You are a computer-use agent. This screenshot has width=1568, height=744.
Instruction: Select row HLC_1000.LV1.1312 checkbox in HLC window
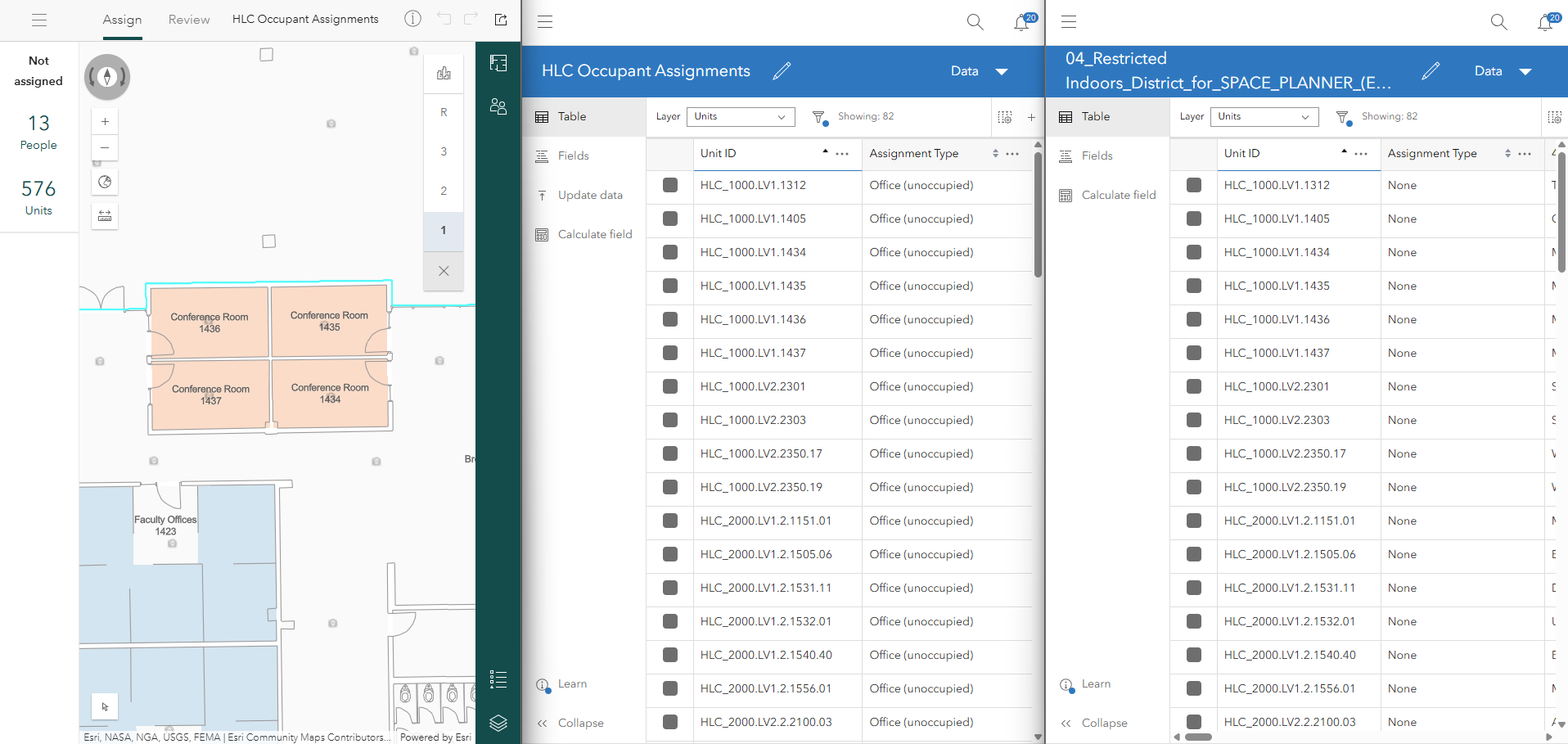tap(670, 185)
